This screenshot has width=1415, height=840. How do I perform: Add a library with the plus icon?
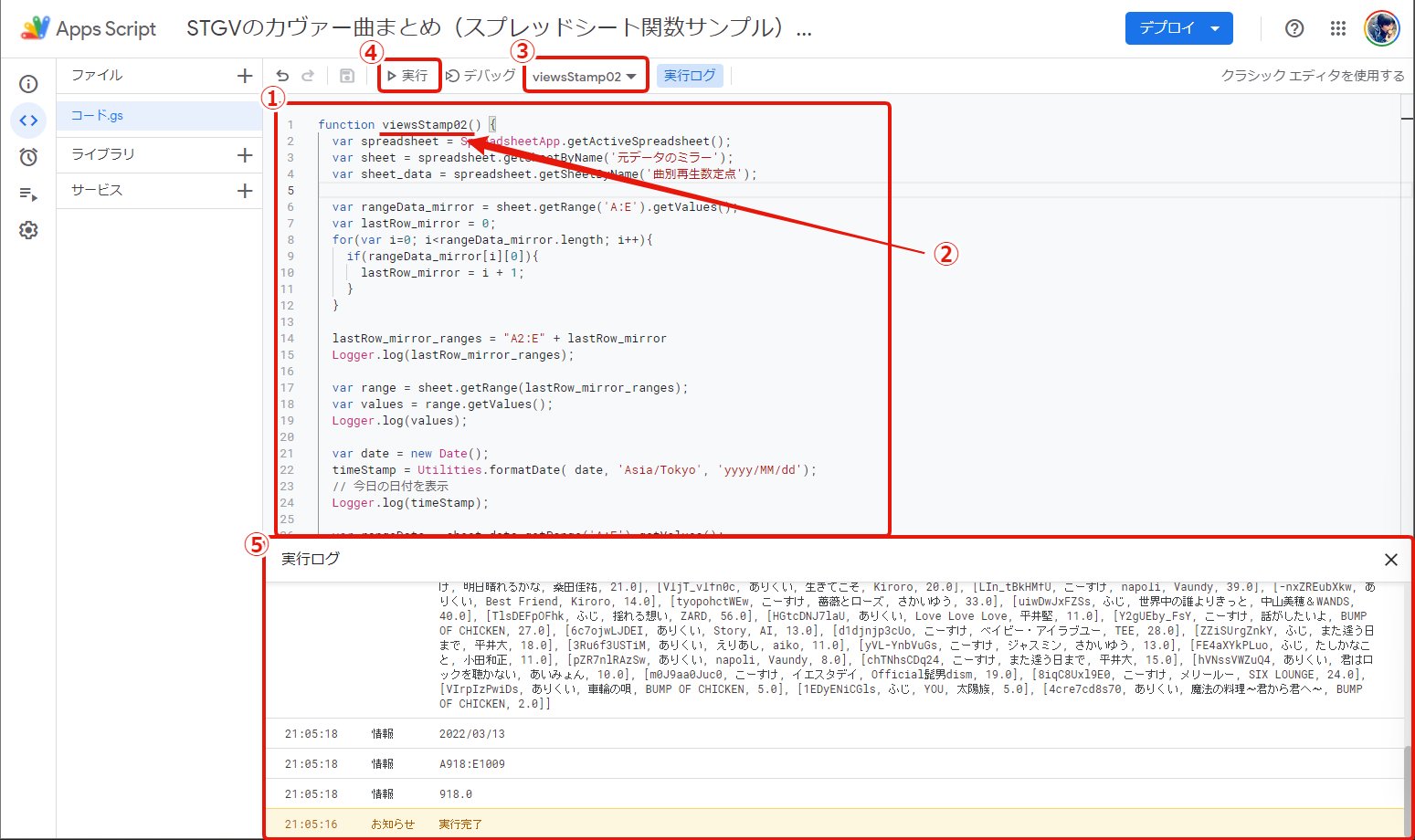click(245, 155)
